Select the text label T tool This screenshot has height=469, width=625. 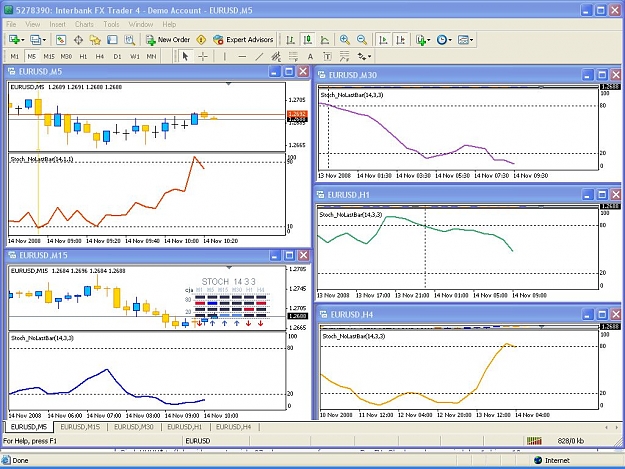pos(327,57)
